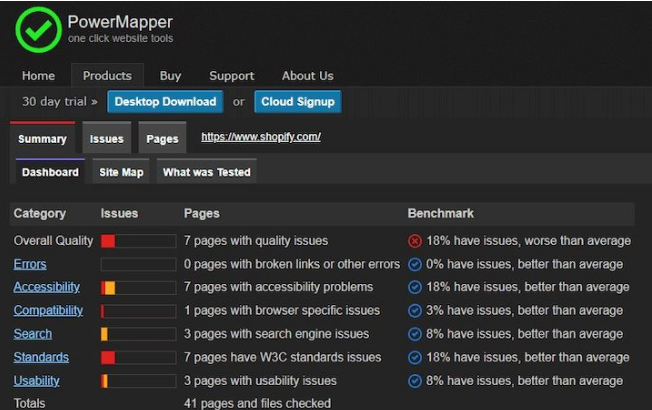Click '7 pages with quality issues' text

point(256,241)
